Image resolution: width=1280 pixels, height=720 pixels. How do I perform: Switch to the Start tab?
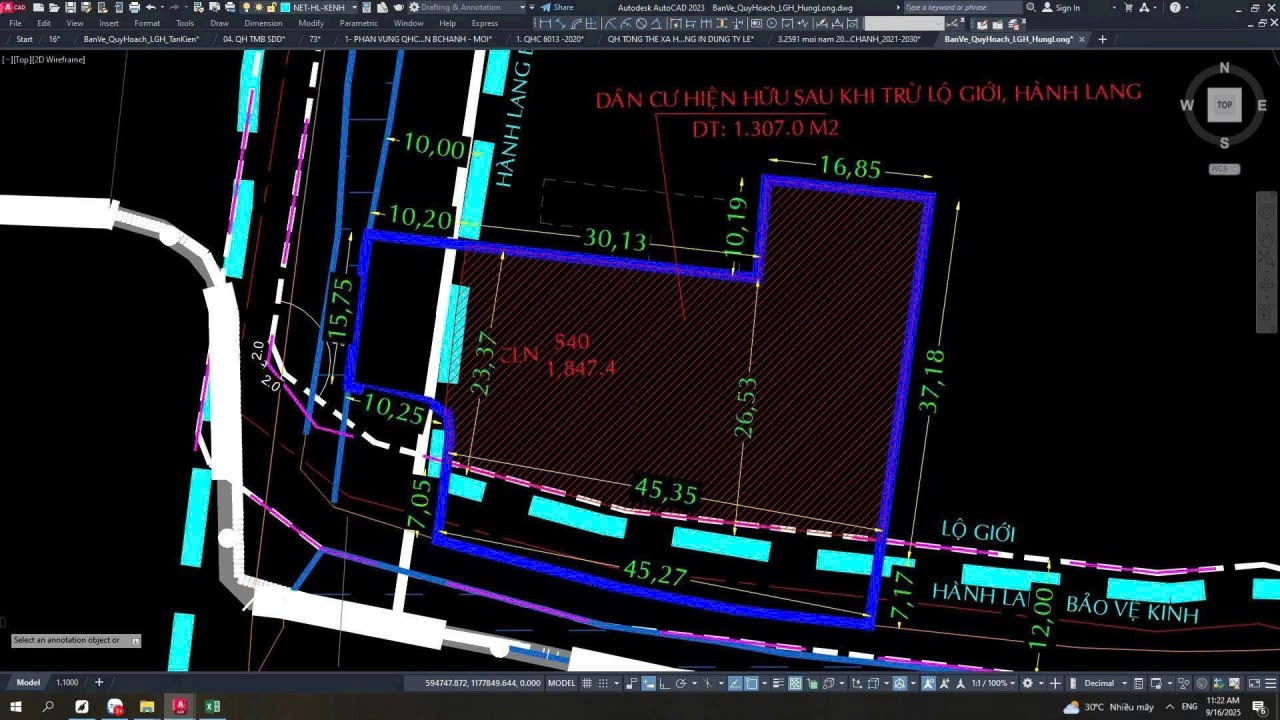(25, 39)
